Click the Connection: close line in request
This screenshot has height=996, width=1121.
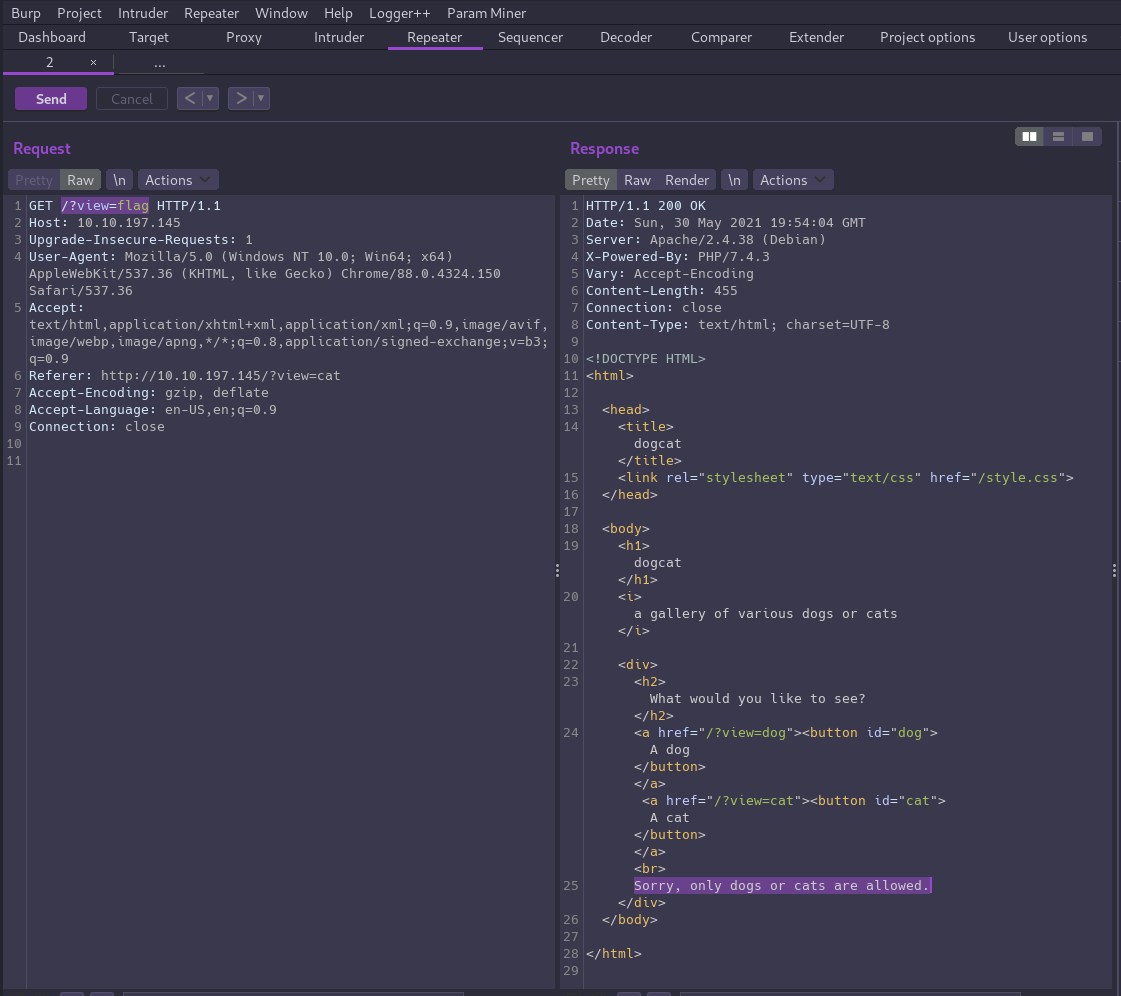pyautogui.click(x=97, y=427)
